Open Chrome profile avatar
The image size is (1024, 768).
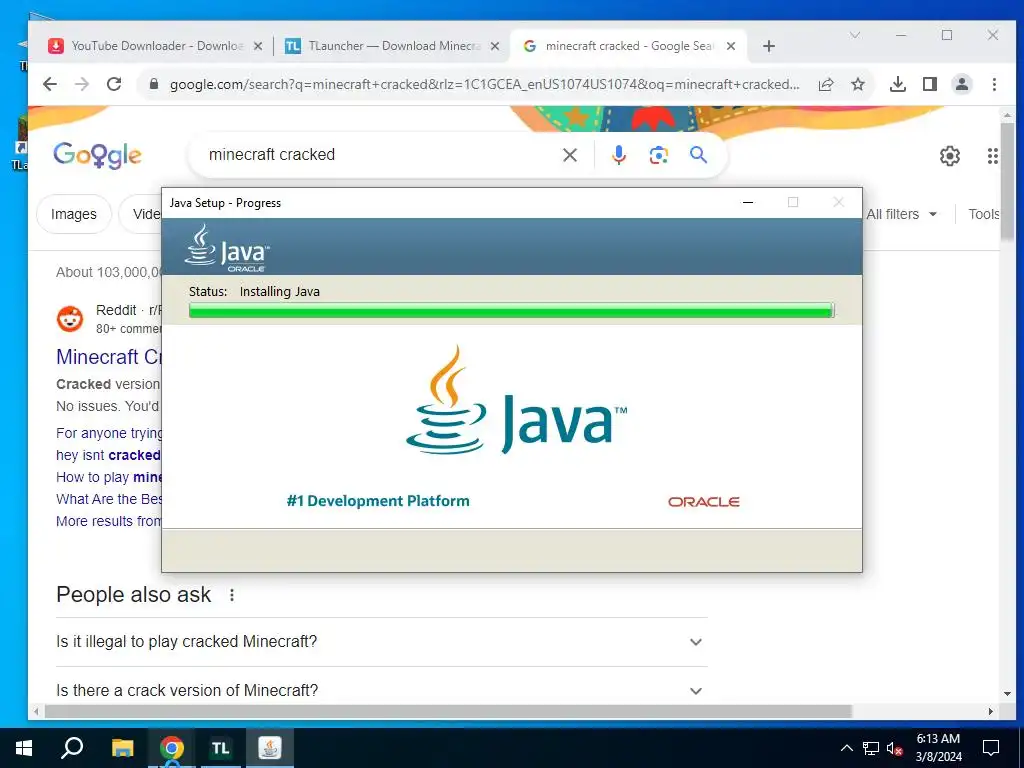coord(962,84)
